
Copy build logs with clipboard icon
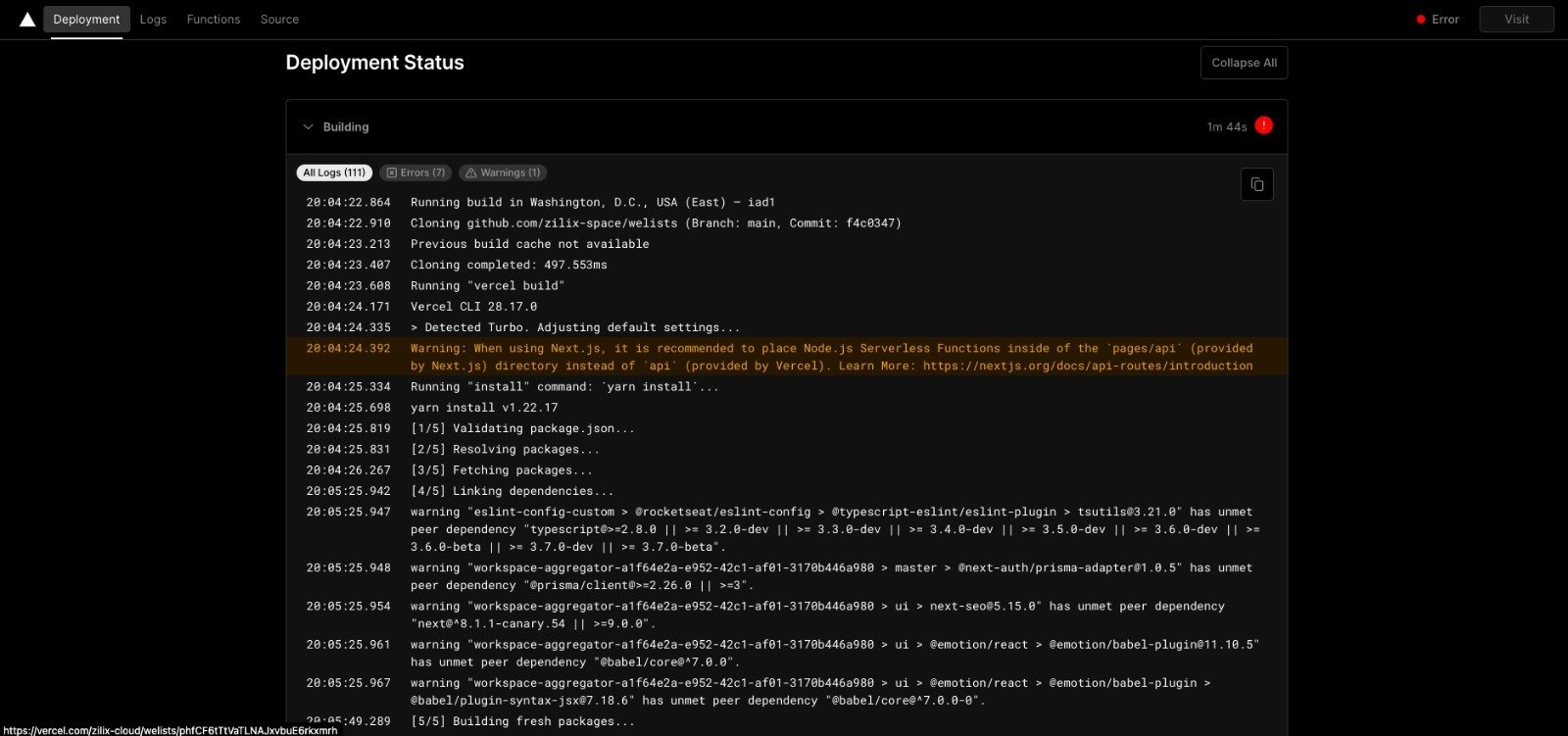[x=1257, y=184]
